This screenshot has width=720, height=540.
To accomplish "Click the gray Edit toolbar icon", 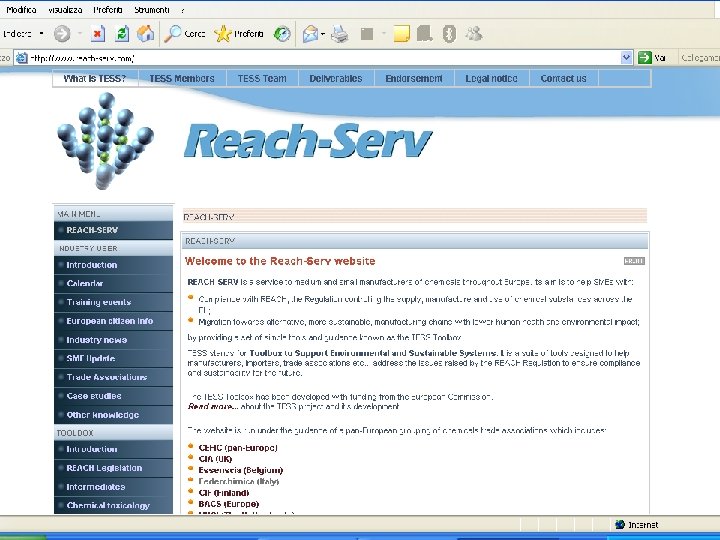I will point(367,34).
